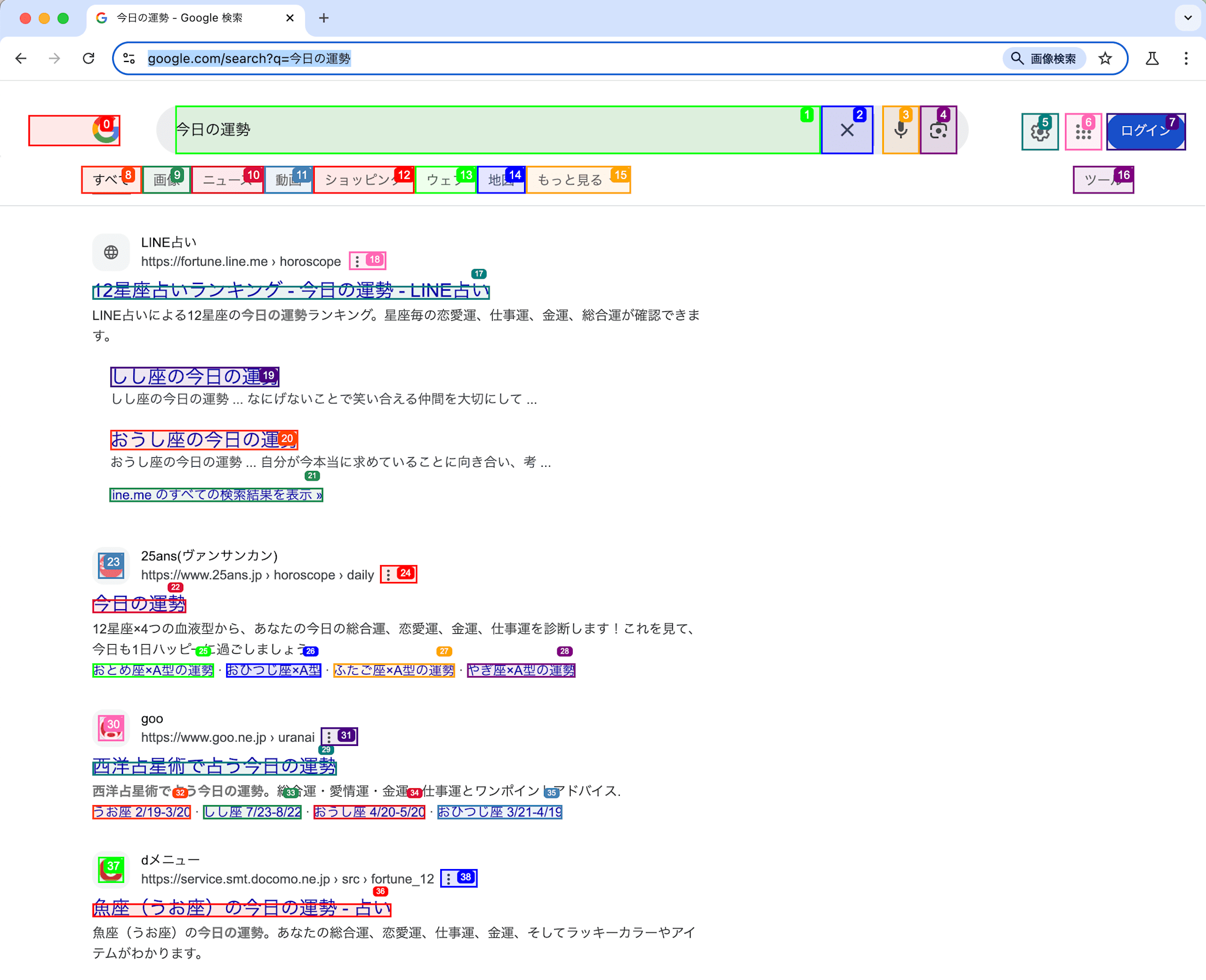The image size is (1206, 980).
Task: Click the 画像検索 chip in address bar
Action: pos(1044,58)
